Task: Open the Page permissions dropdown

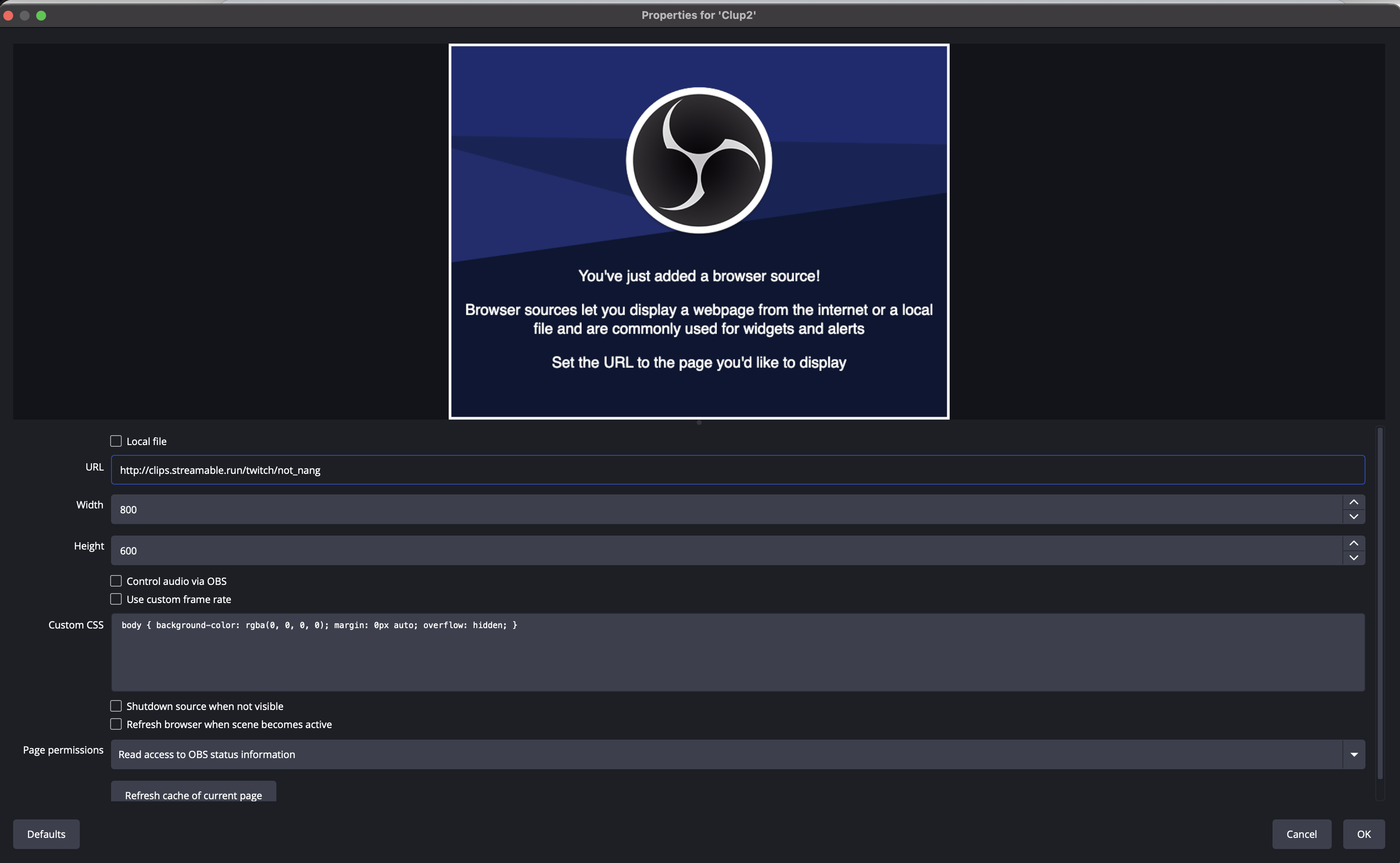Action: coord(1354,754)
